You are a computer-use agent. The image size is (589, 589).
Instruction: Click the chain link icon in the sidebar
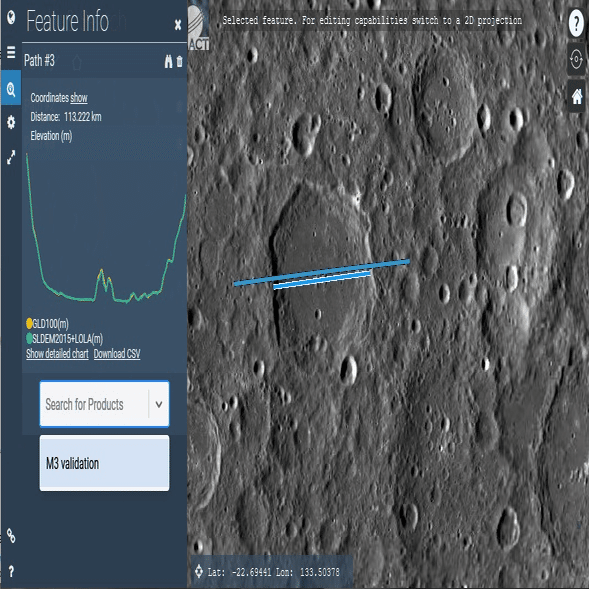click(11, 536)
